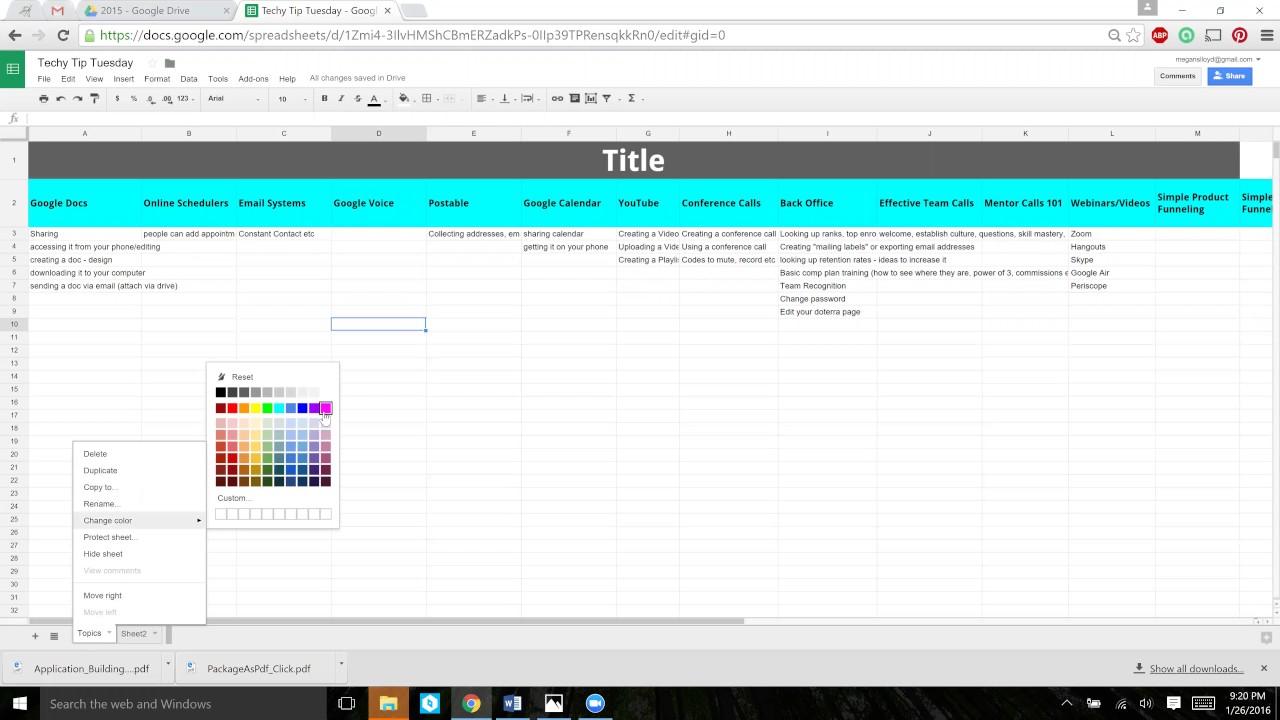Decrease decimal places icon
Viewport: 1280px width, 720px height.
(x=150, y=98)
